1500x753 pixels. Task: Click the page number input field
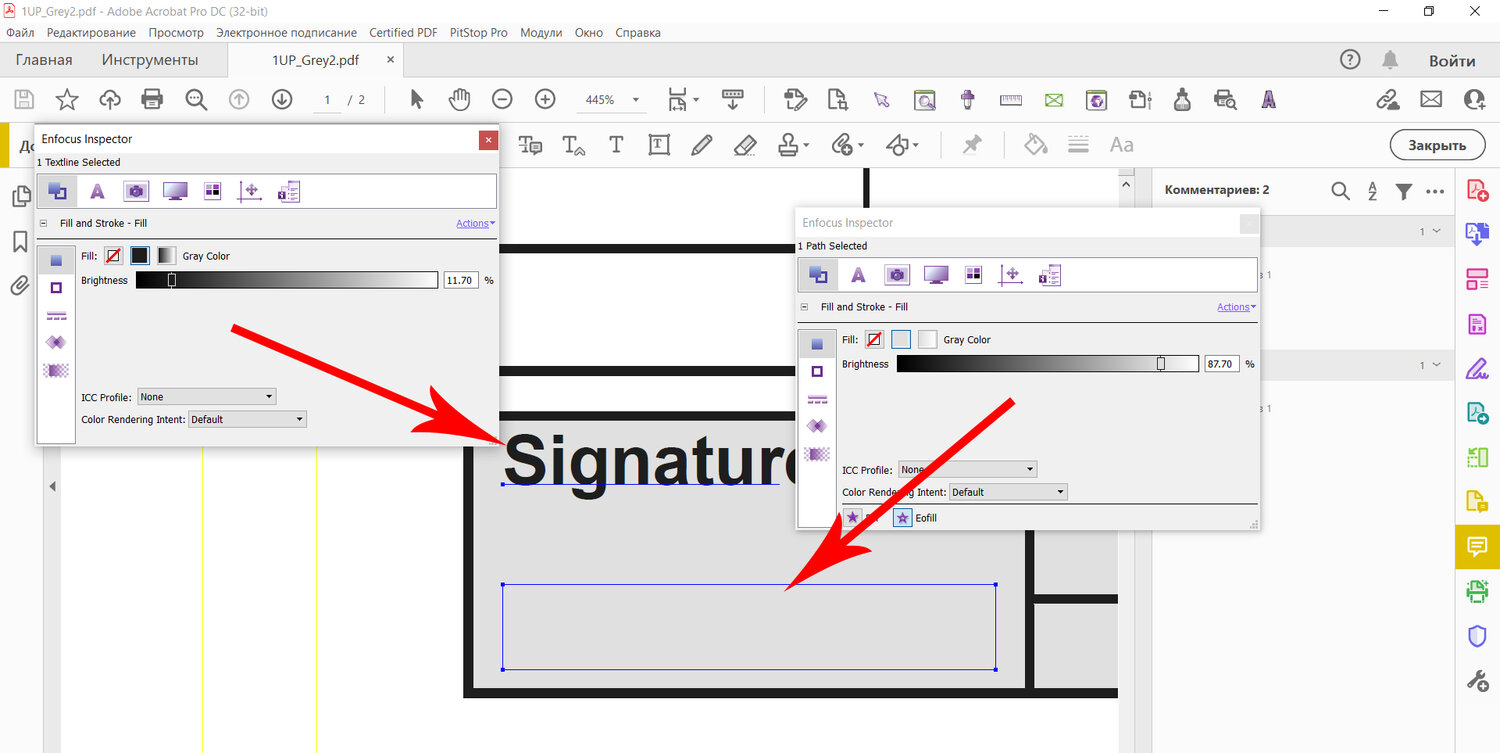pyautogui.click(x=327, y=100)
